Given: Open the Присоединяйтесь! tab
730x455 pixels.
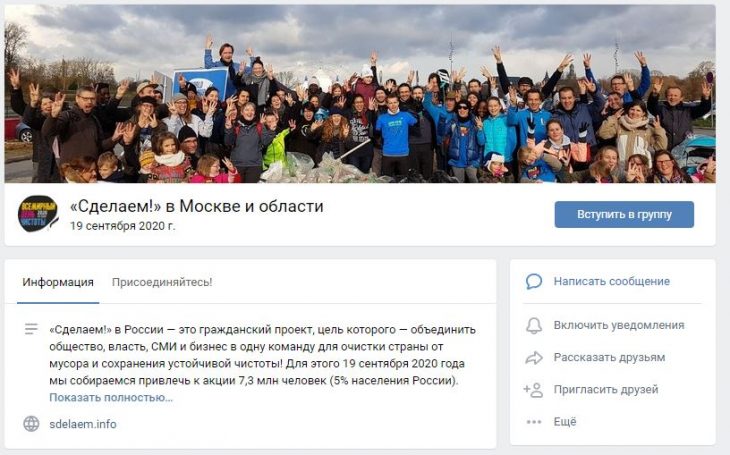Looking at the screenshot, I should point(162,282).
